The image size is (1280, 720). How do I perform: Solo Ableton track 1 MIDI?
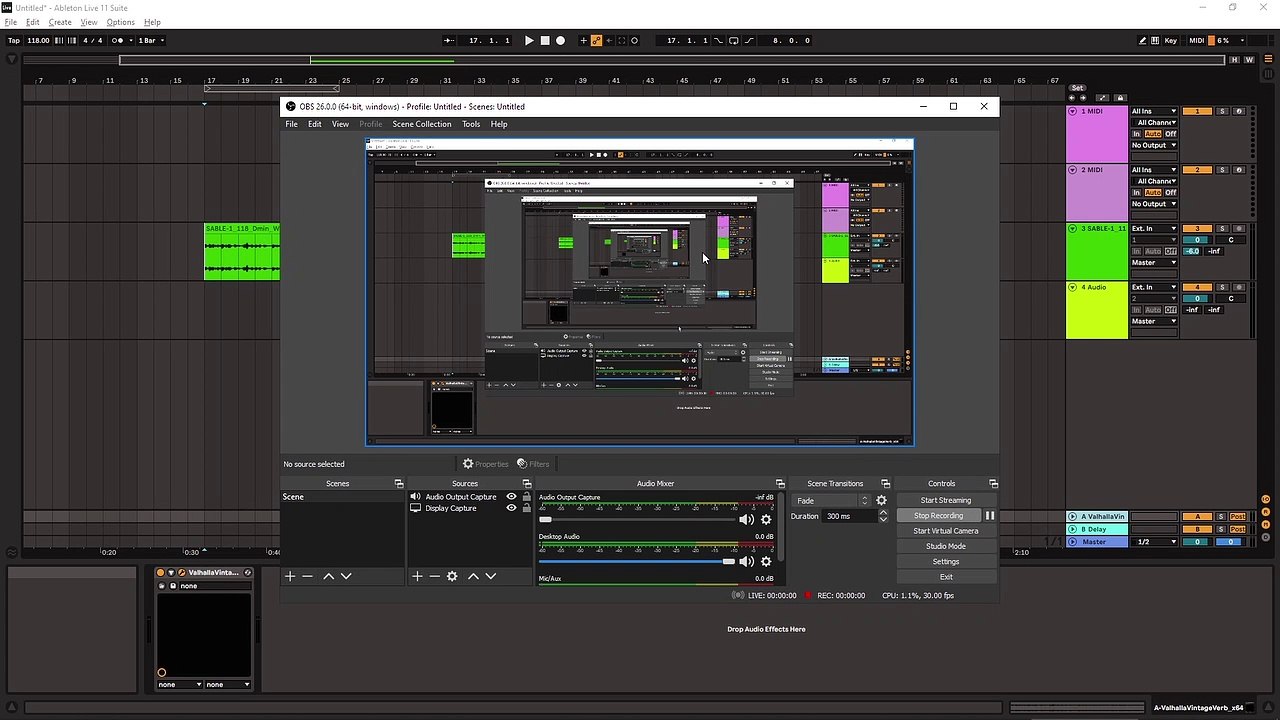click(1222, 111)
